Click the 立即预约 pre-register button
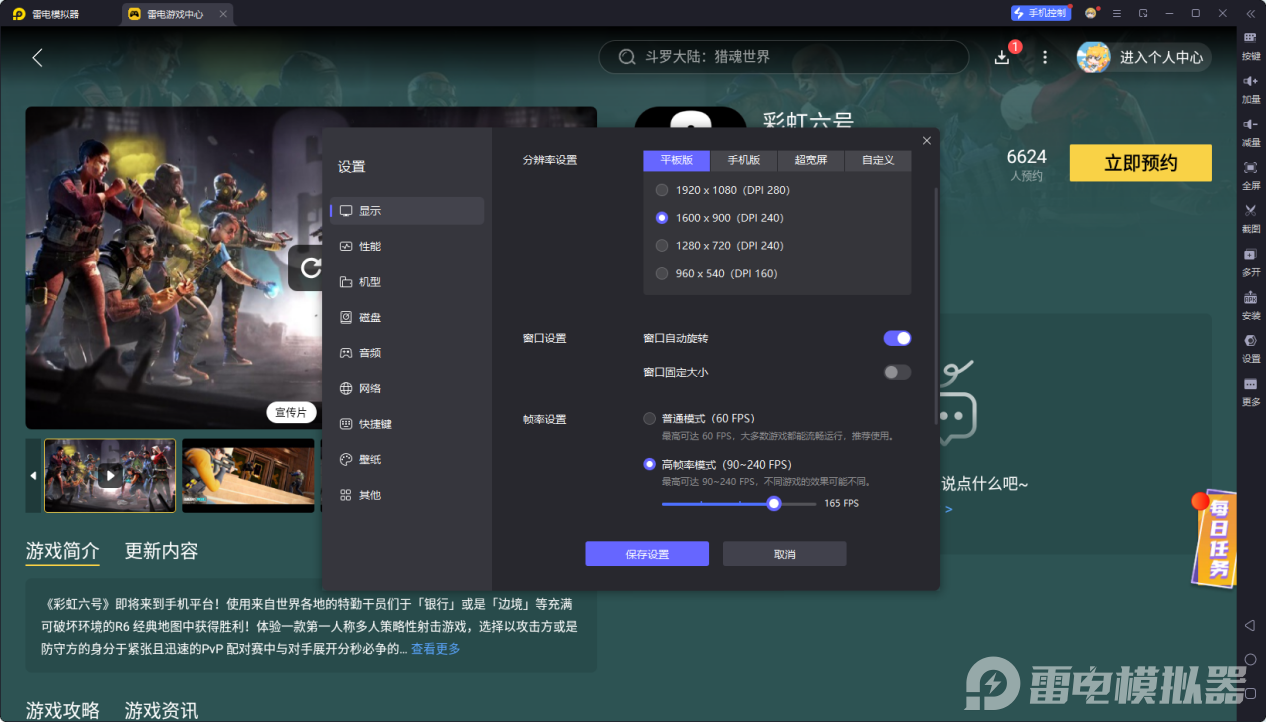Screen dimensions: 1266x722 pyautogui.click(x=1141, y=163)
